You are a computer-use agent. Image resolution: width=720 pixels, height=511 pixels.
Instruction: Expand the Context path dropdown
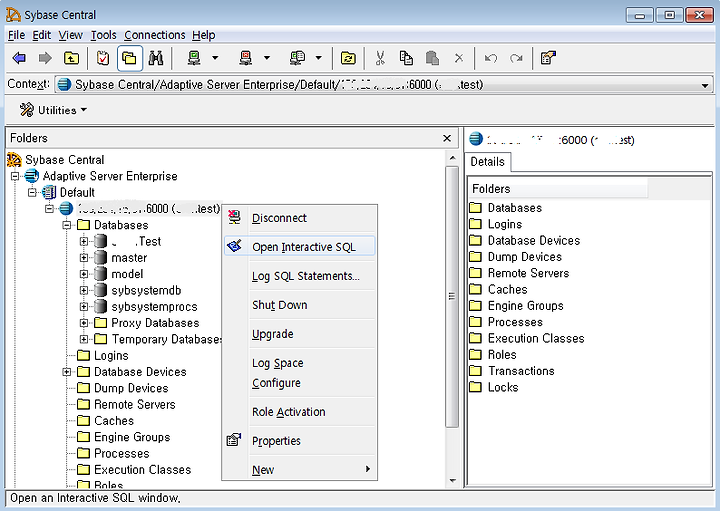click(x=705, y=85)
